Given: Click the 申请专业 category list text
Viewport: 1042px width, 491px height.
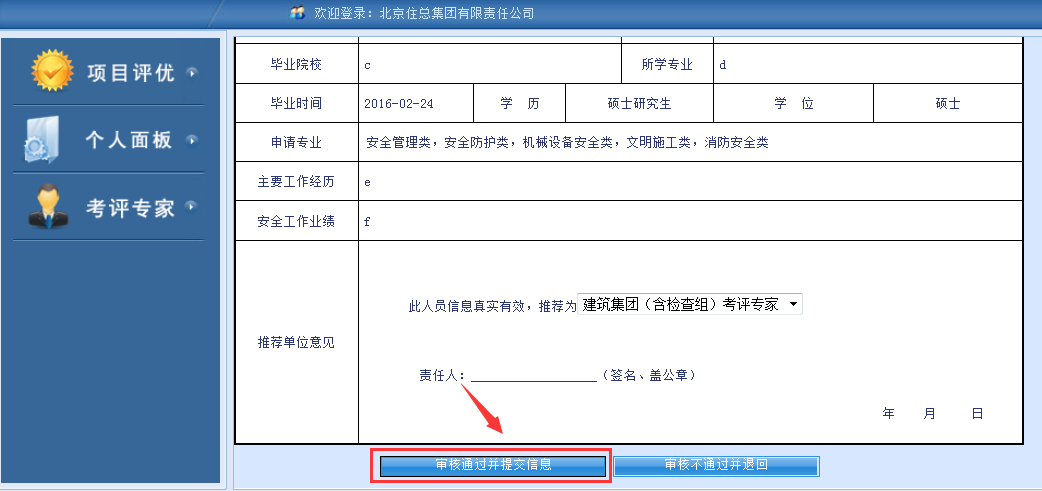Looking at the screenshot, I should point(567,143).
